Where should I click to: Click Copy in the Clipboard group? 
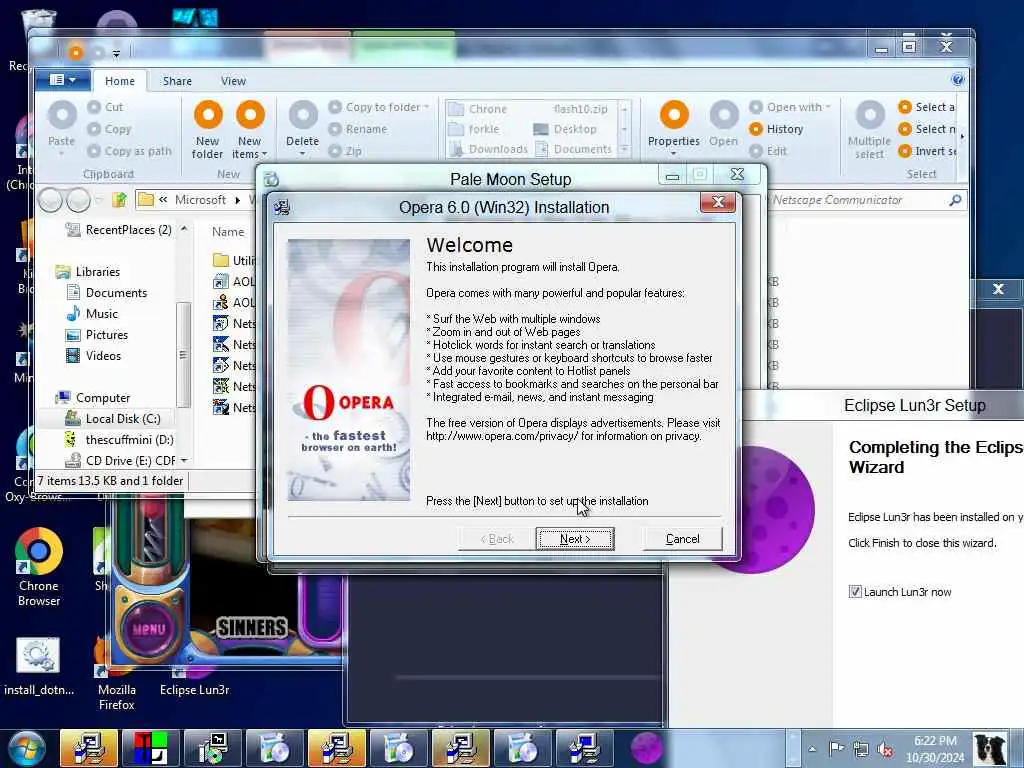[110, 129]
